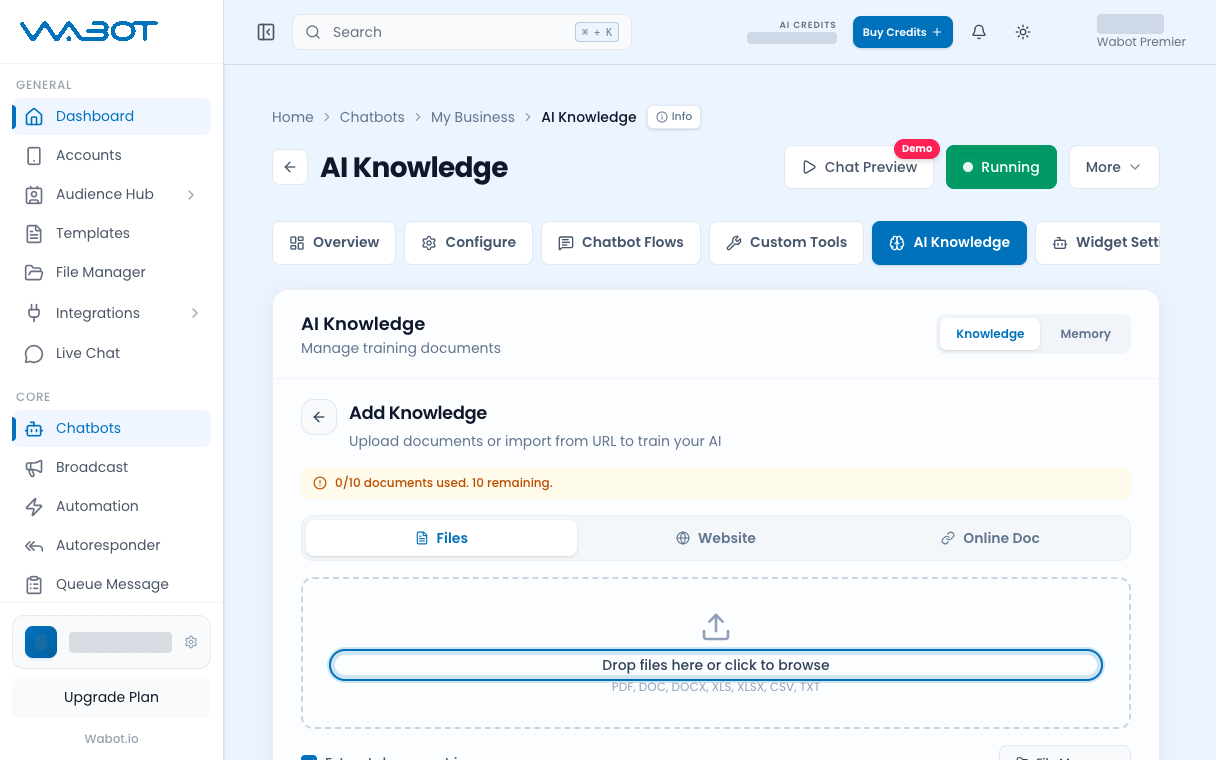Open Queue Message section
The height and width of the screenshot is (760, 1216).
(111, 584)
